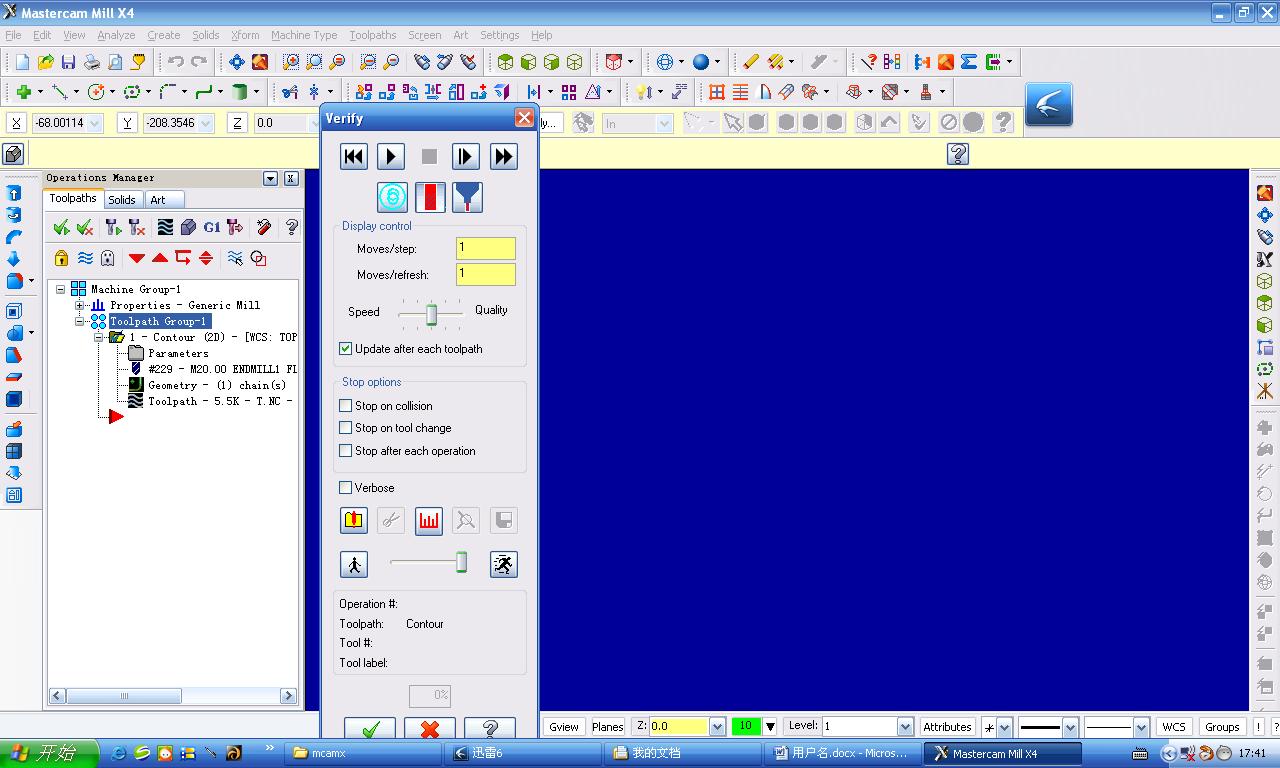Open the Toolpaths menu
The height and width of the screenshot is (768, 1280).
[x=372, y=35]
